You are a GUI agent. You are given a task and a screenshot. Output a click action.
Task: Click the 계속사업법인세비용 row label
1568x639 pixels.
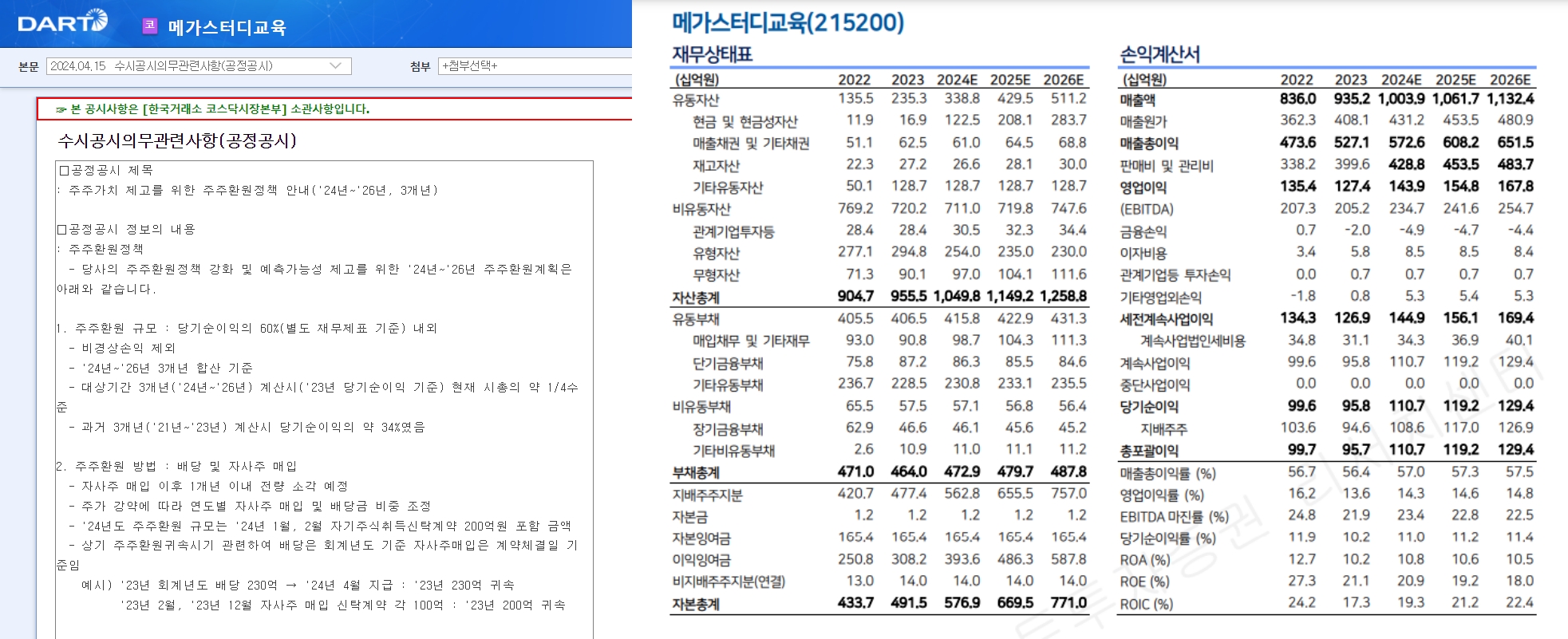tap(1192, 341)
